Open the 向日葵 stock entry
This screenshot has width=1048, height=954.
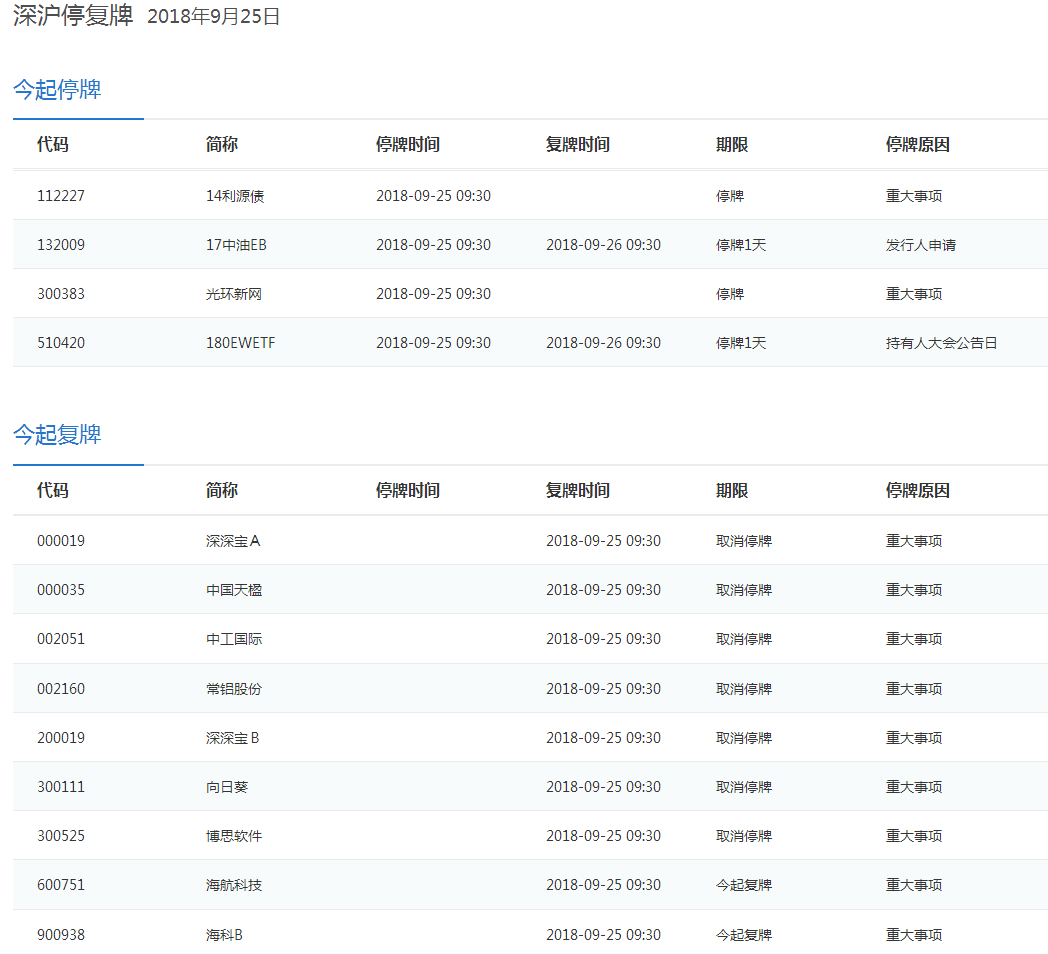tap(227, 787)
